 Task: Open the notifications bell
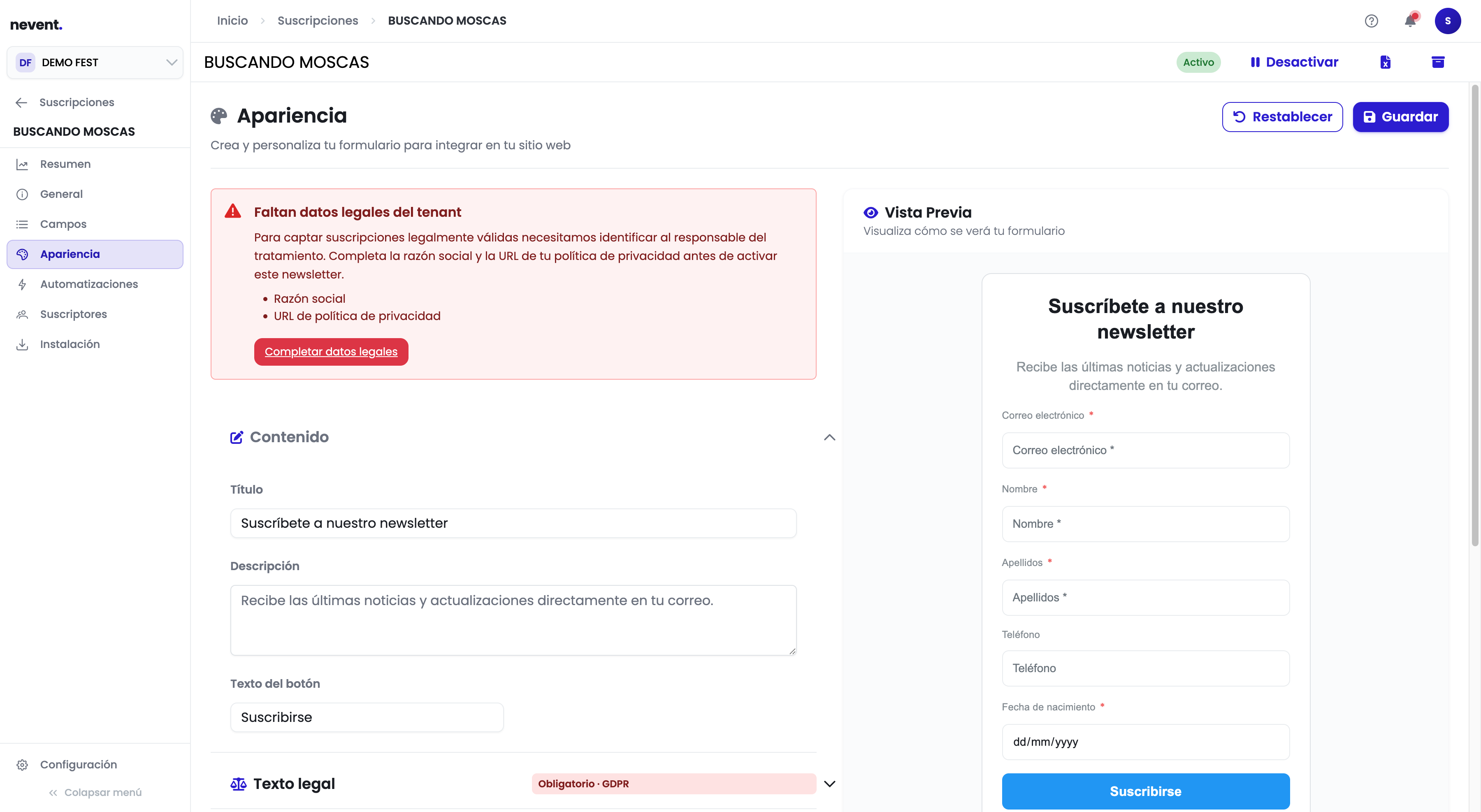click(1410, 21)
